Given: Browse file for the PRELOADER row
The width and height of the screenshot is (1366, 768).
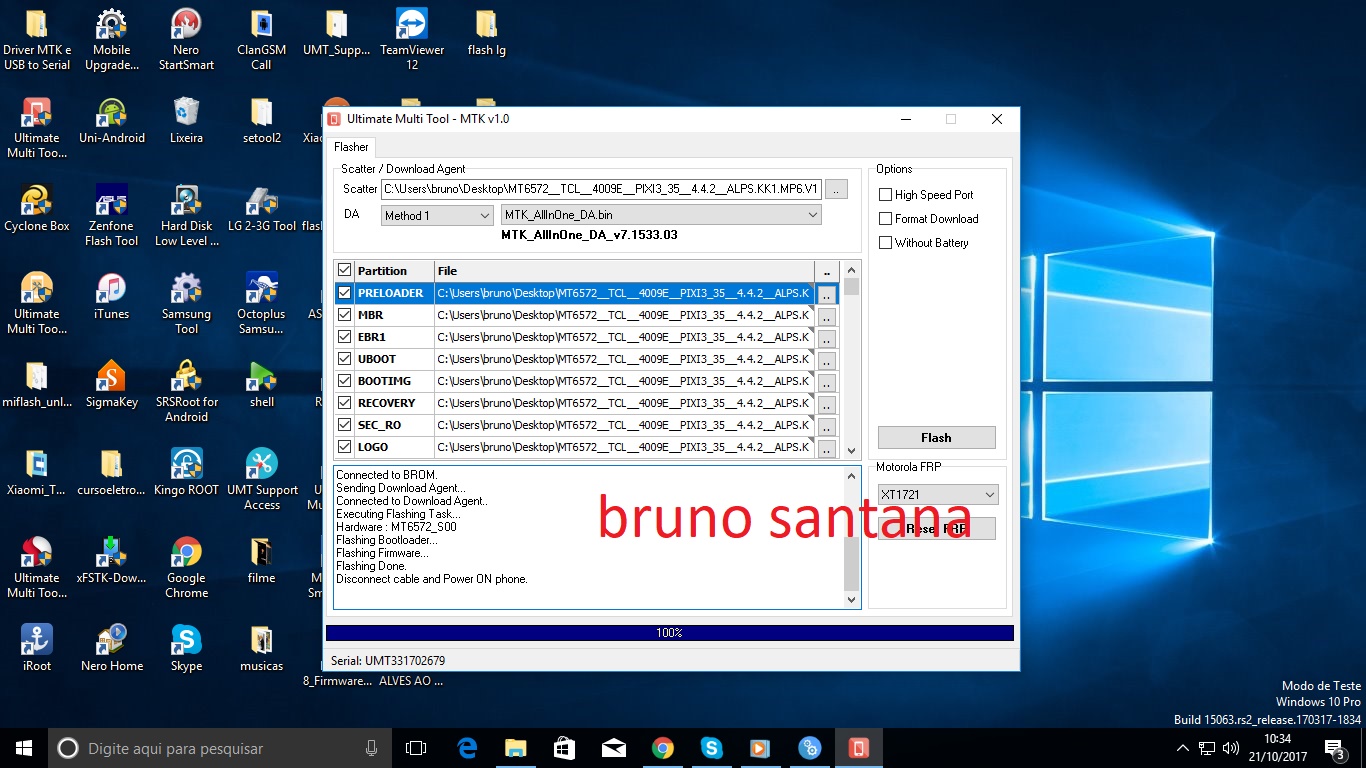Looking at the screenshot, I should coord(827,295).
